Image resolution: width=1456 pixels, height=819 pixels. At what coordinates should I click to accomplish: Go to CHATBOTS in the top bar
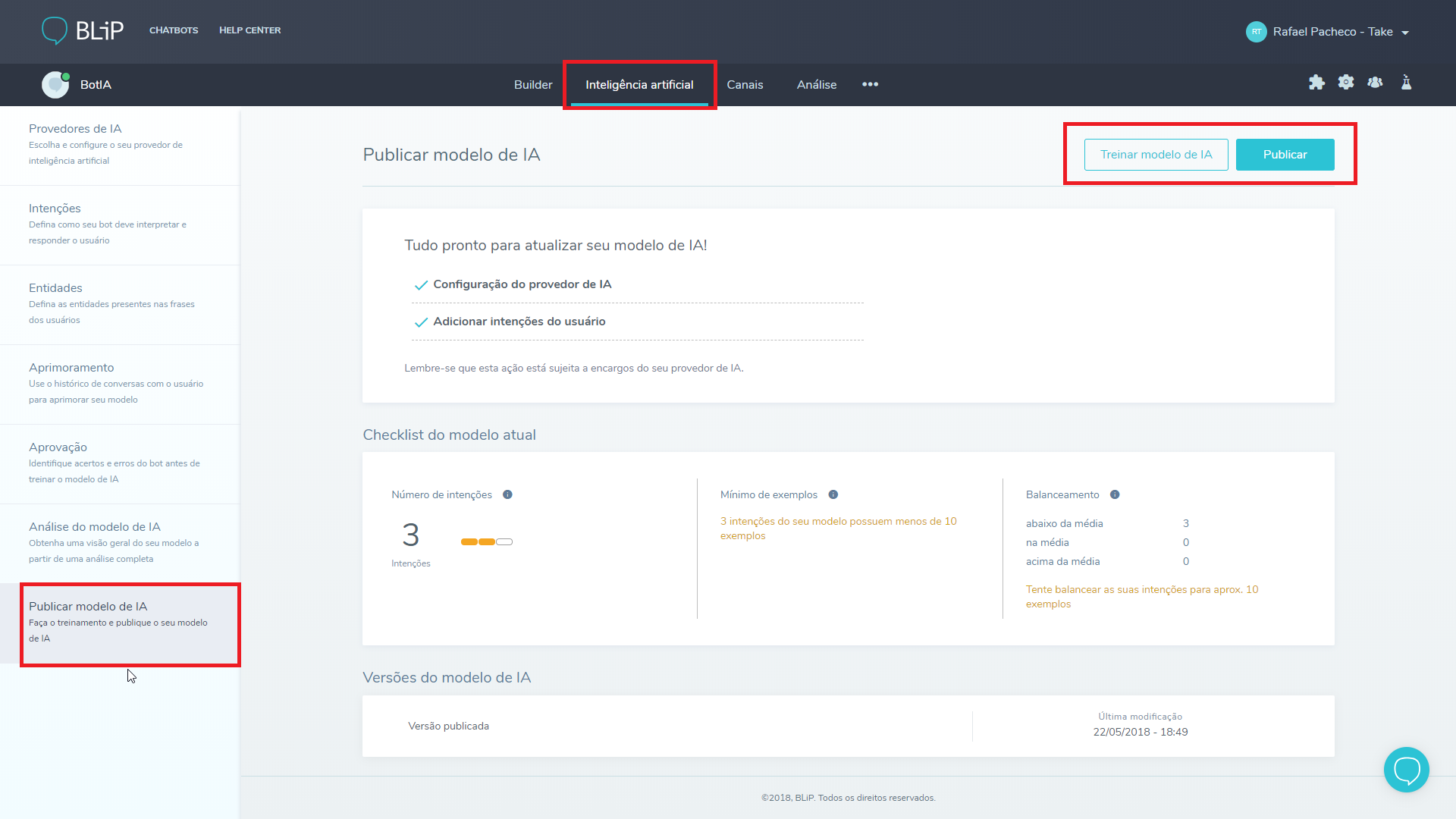[x=174, y=30]
